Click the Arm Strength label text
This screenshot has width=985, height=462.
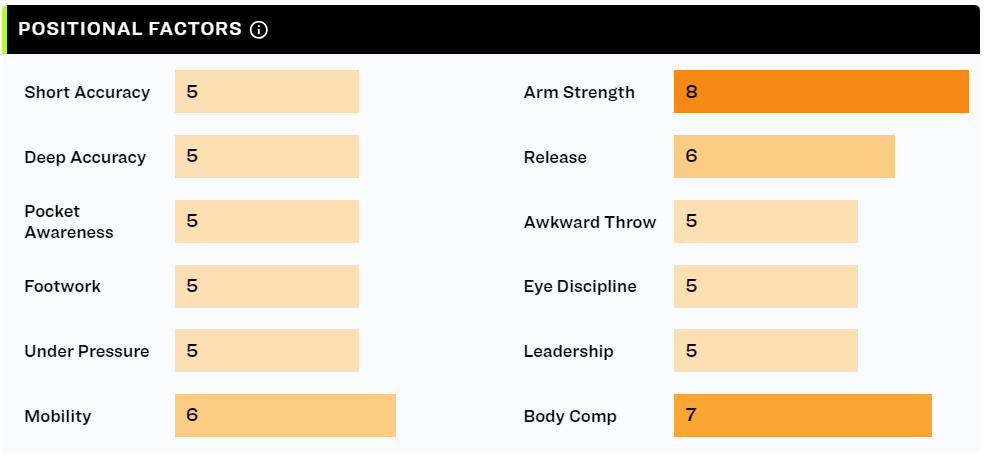coord(579,92)
